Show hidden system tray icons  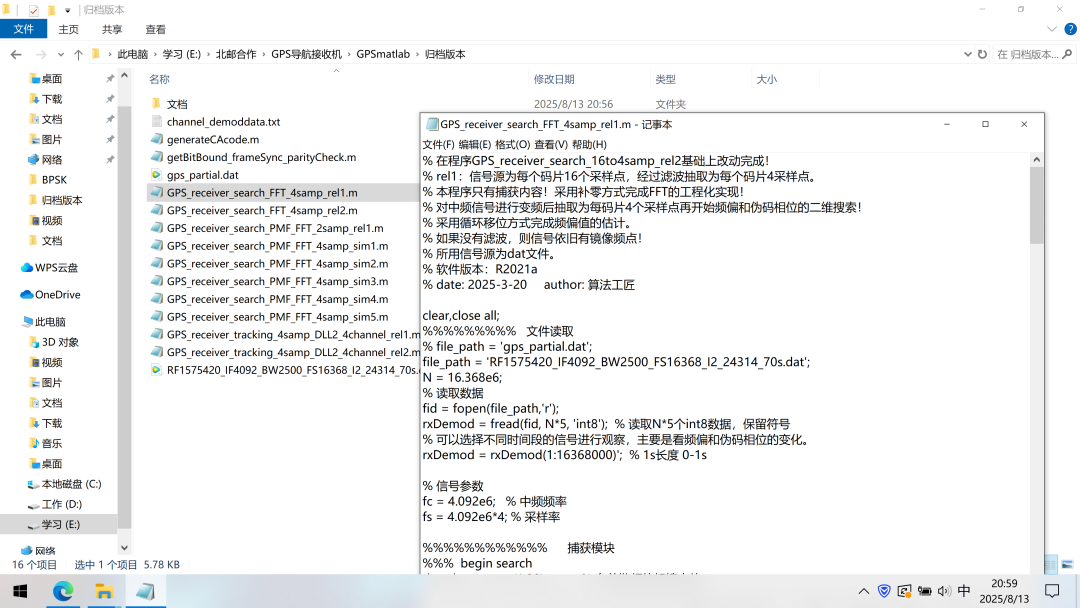864,591
